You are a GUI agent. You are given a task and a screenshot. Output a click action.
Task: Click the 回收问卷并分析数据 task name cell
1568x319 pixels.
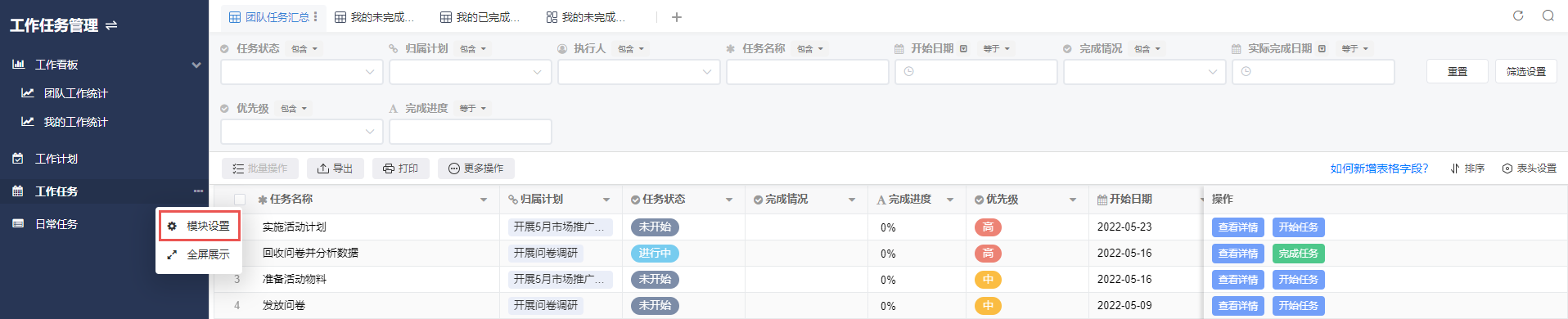(x=310, y=254)
